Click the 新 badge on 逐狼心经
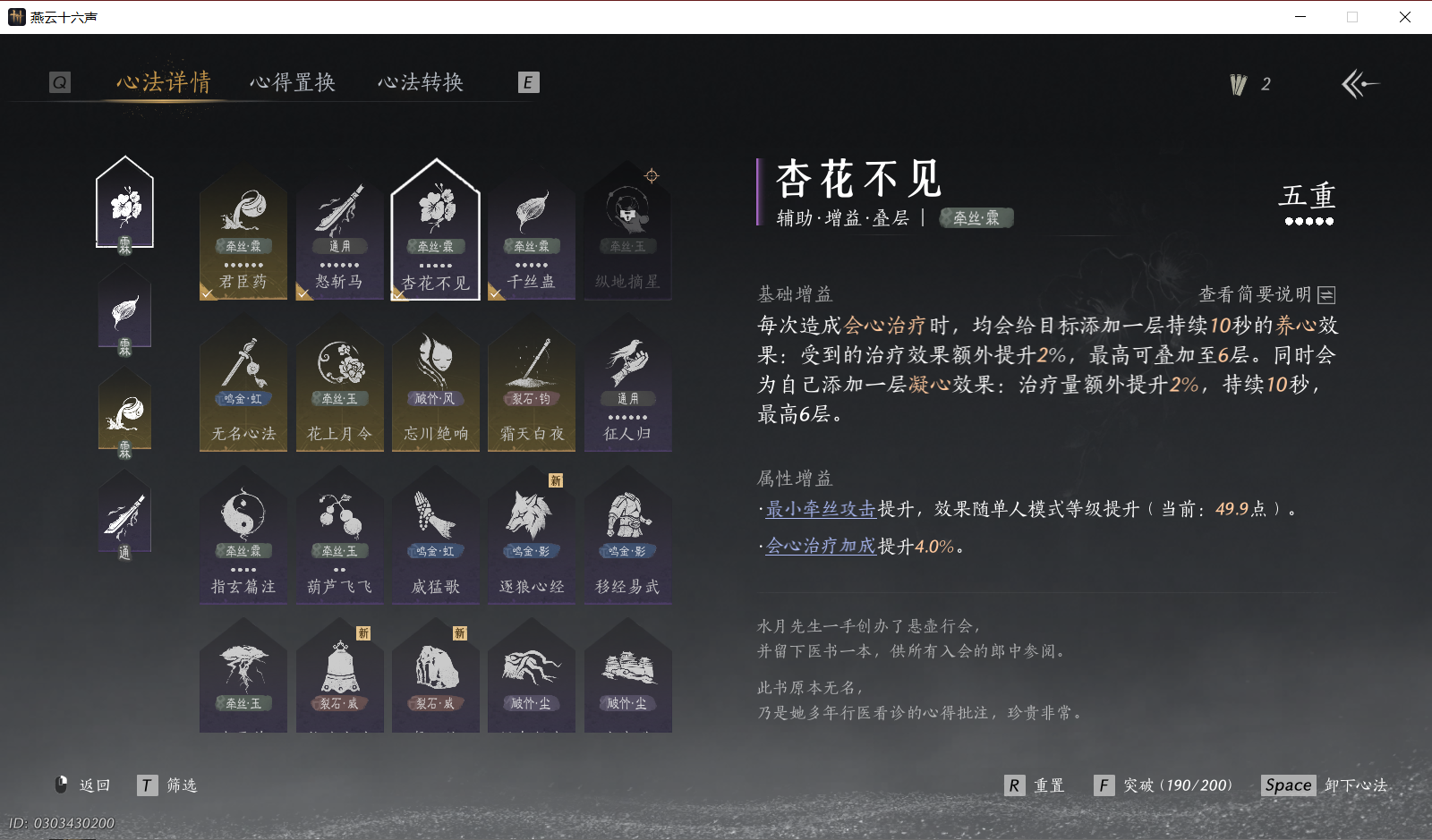The width and height of the screenshot is (1432, 840). pos(556,480)
